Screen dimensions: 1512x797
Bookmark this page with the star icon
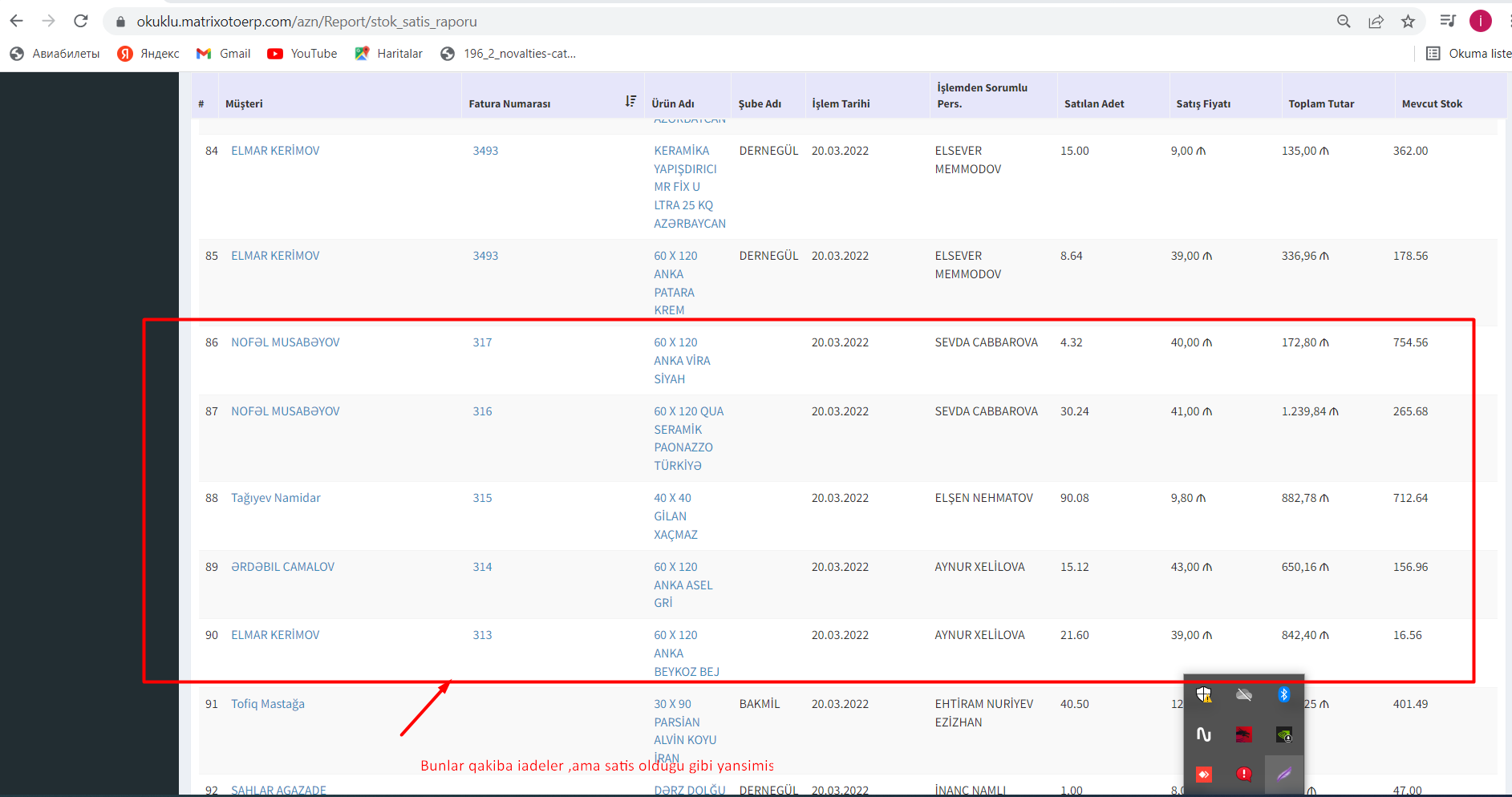[x=1408, y=22]
